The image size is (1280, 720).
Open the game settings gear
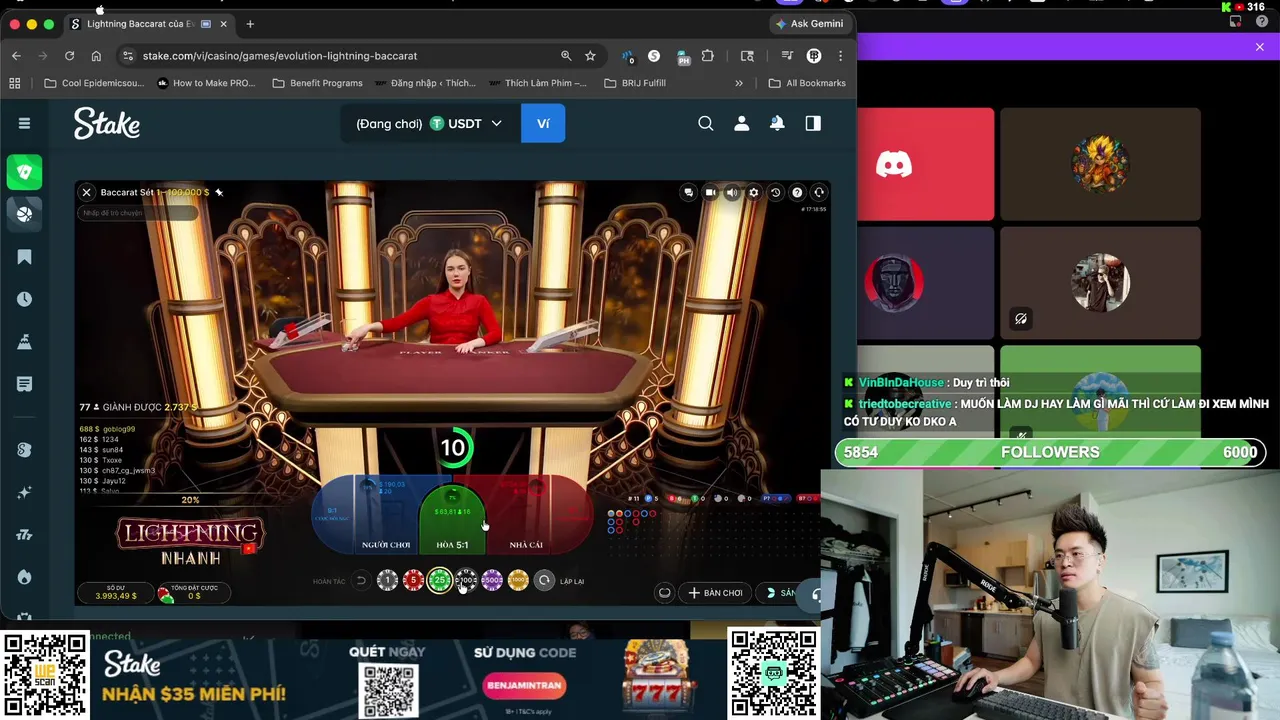754,192
